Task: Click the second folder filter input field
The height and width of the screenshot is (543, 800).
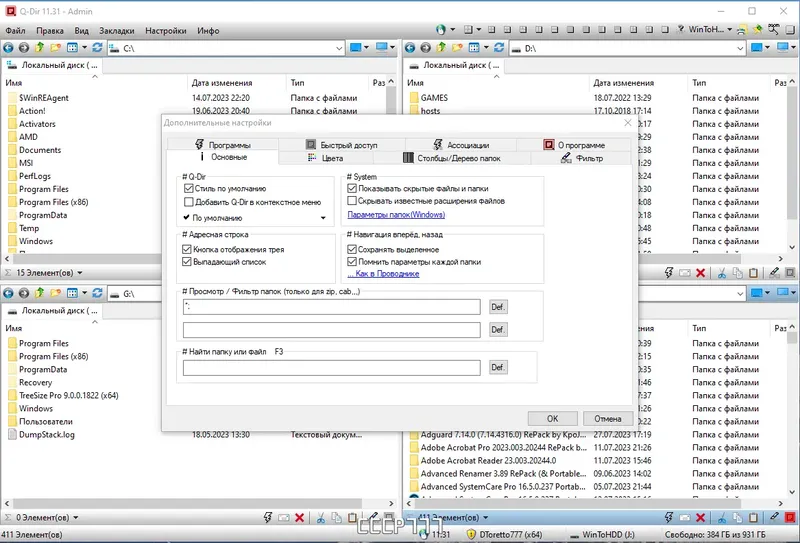Action: point(332,330)
